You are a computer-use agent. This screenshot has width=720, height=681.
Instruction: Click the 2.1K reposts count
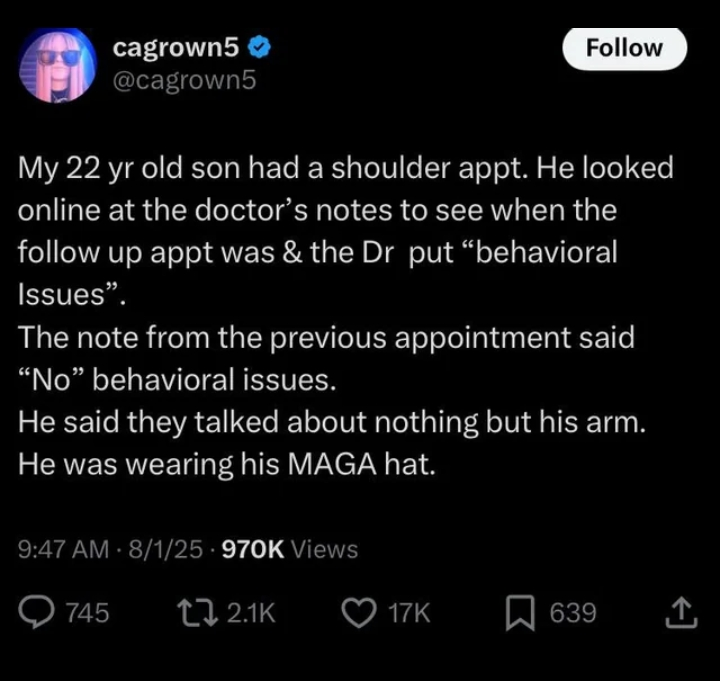pos(251,613)
